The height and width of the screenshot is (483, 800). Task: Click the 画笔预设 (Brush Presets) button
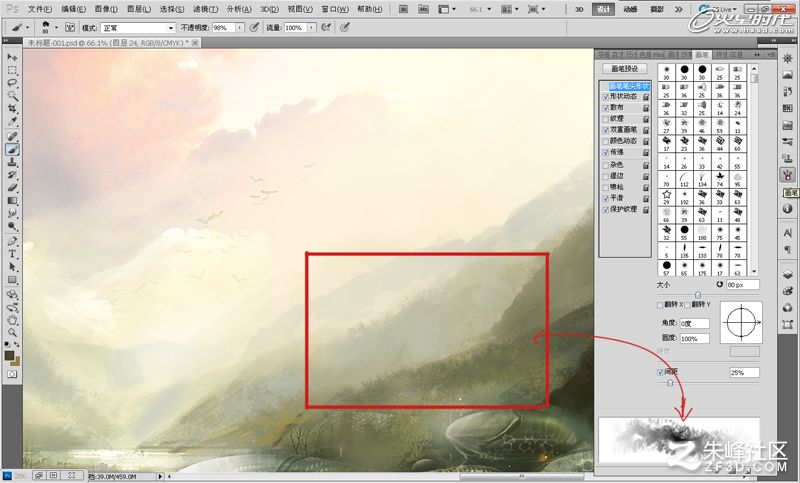[624, 68]
